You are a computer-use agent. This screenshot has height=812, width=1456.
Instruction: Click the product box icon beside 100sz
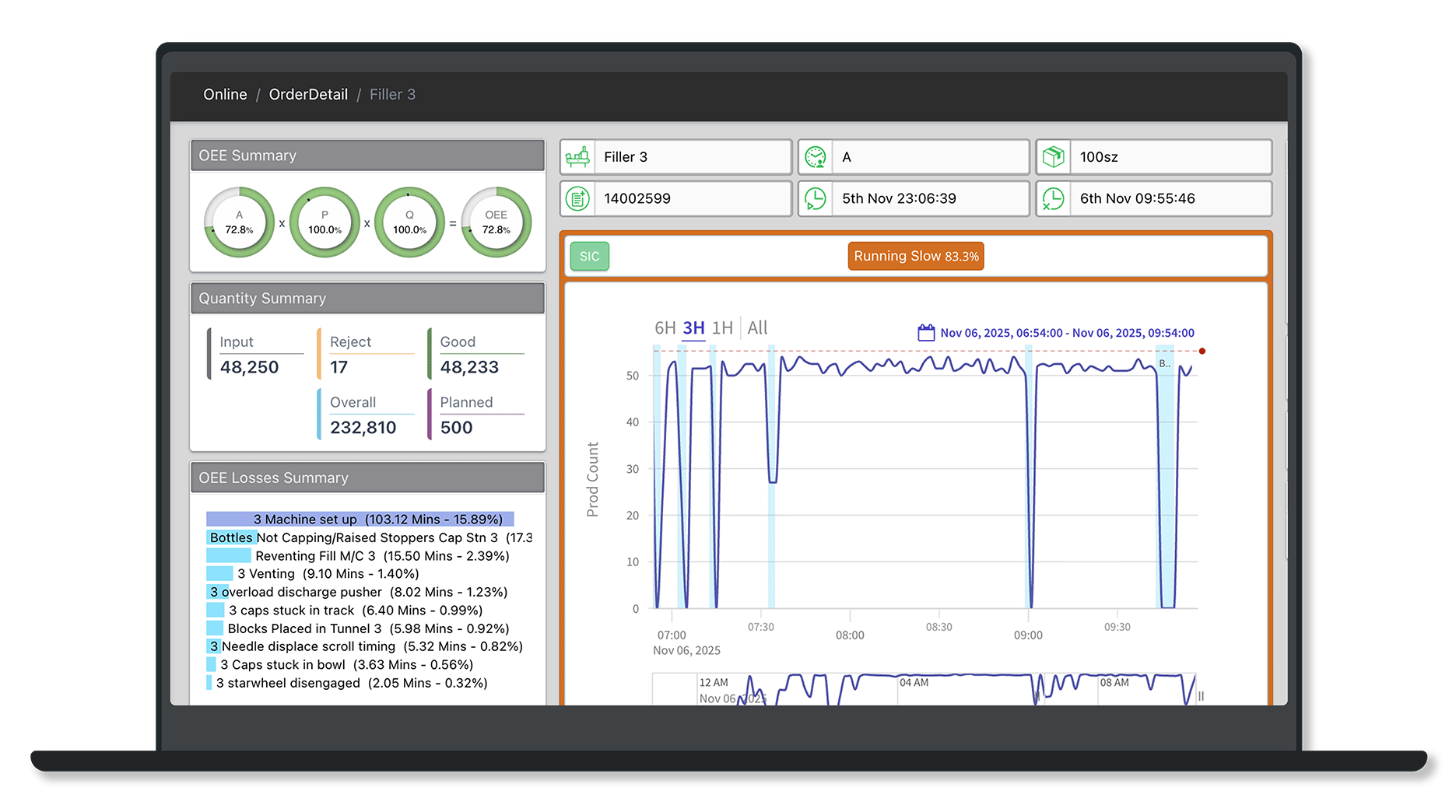click(1053, 157)
